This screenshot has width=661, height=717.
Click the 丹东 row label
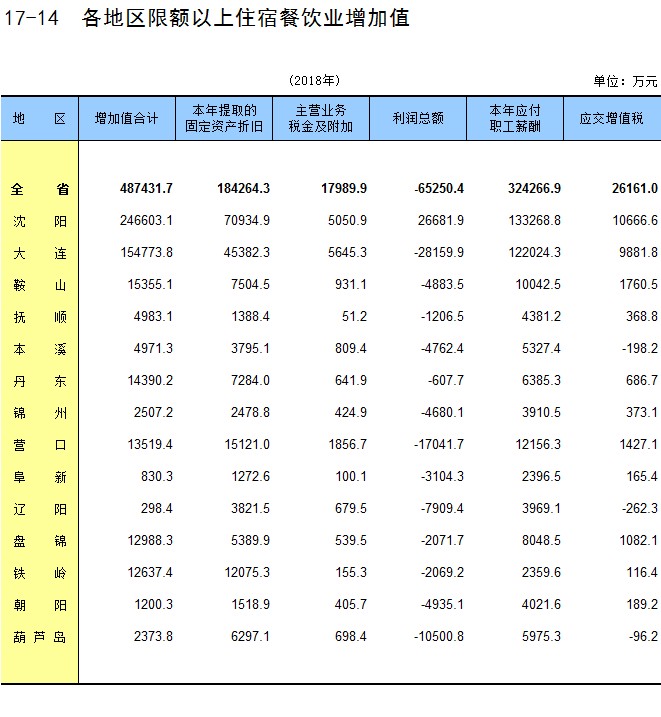pyautogui.click(x=40, y=381)
